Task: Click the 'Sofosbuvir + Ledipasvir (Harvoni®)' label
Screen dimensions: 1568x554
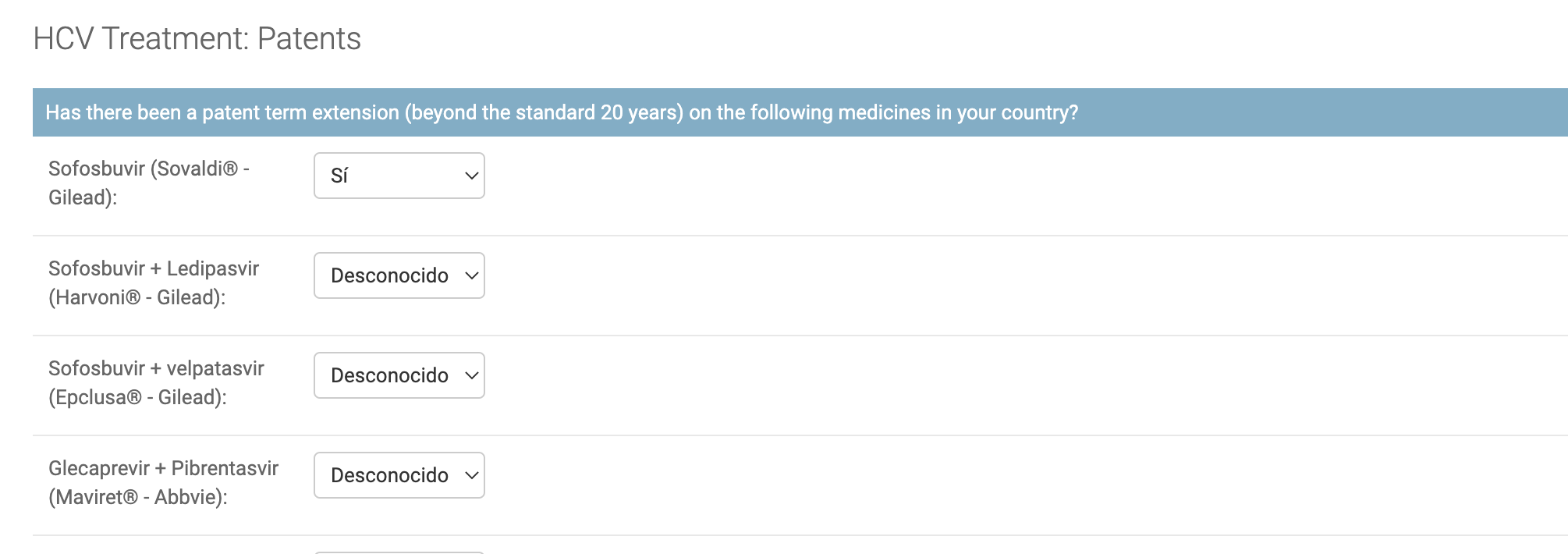Action: tap(154, 282)
